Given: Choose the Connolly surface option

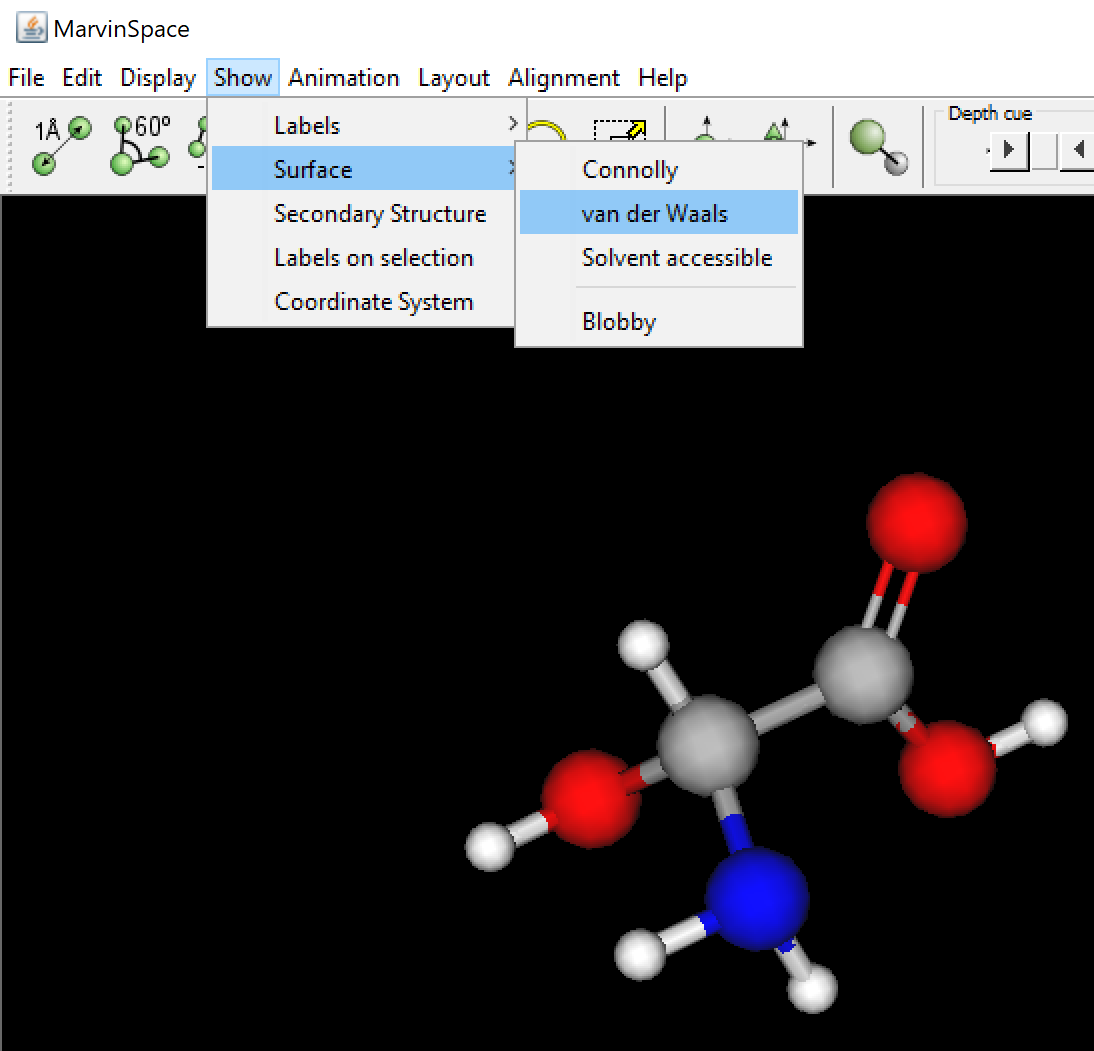Looking at the screenshot, I should point(630,170).
